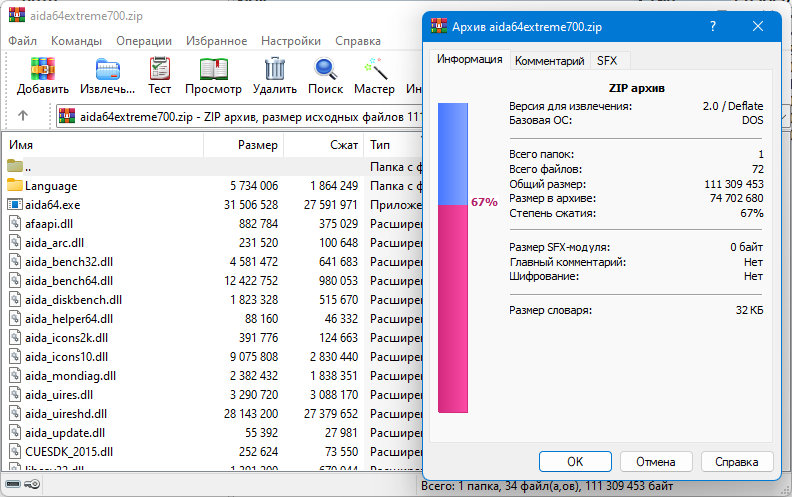The image size is (792, 497).
Task: Select size 31 506 528 of aida64.exe
Action: [251, 205]
